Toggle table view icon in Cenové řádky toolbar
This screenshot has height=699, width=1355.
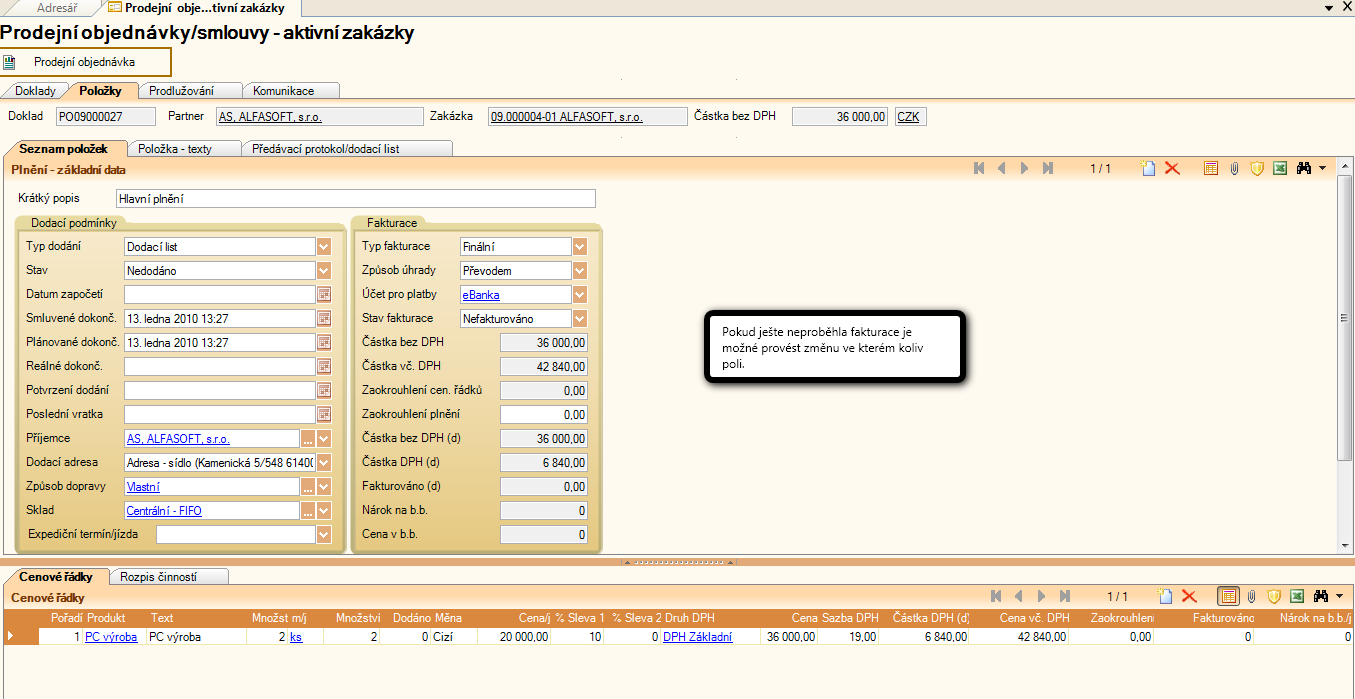point(1228,596)
